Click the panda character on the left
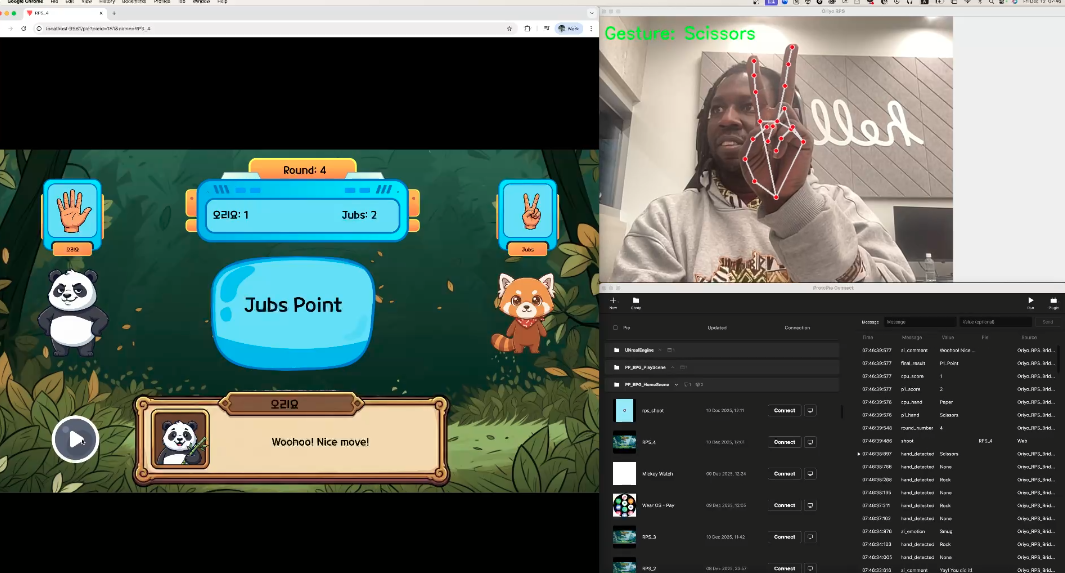This screenshot has height=573, width=1065. coord(73,312)
